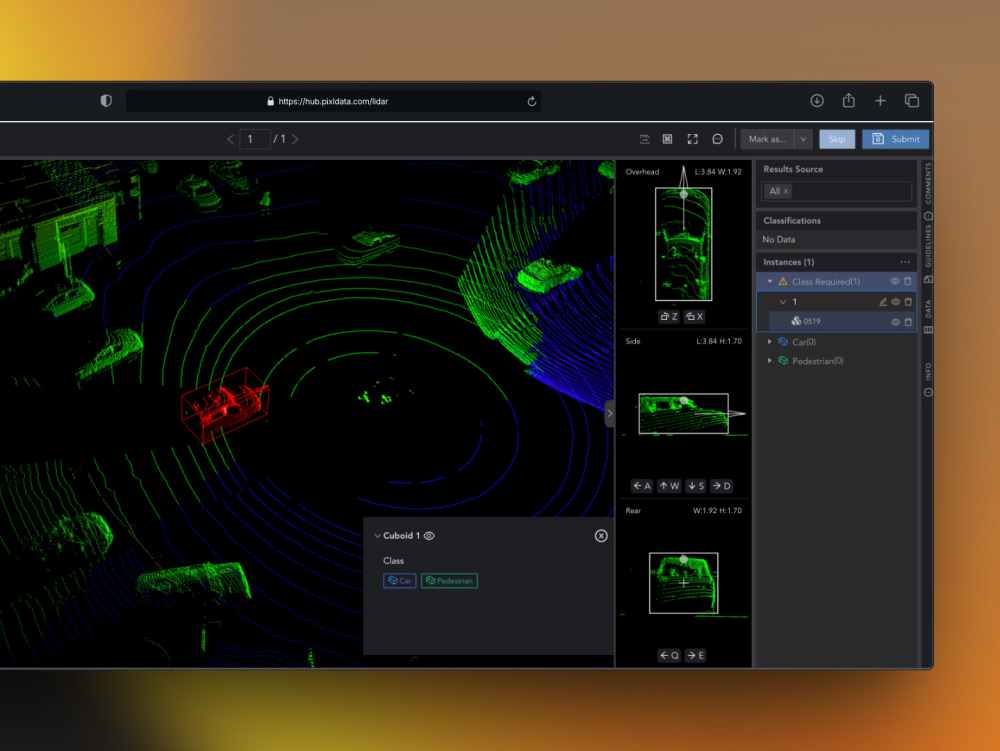Click the Side view cuboid thumbnail
Viewport: 1000px width, 751px height.
pyautogui.click(x=684, y=414)
